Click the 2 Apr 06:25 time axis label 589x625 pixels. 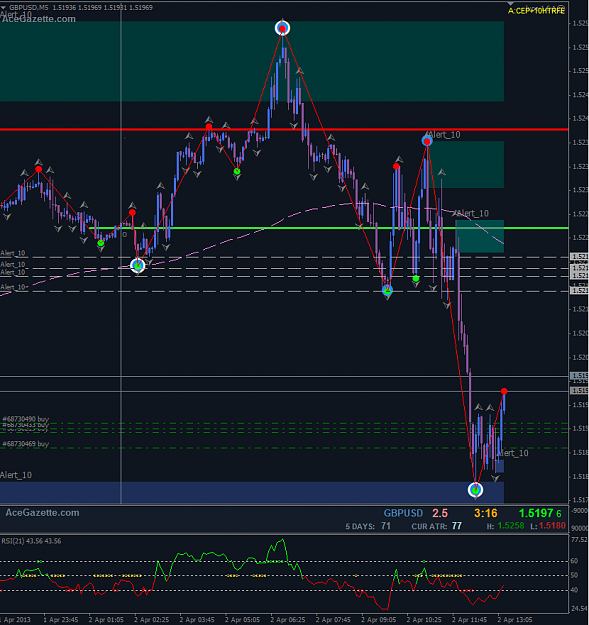pos(288,620)
